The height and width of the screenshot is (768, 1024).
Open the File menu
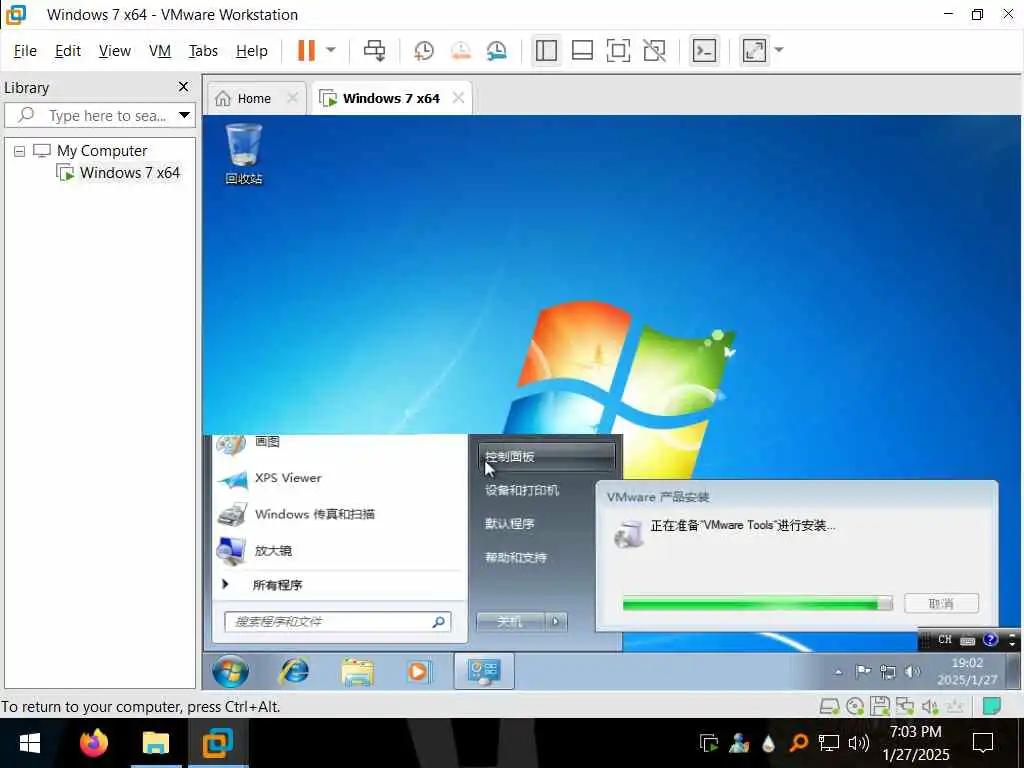(25, 51)
